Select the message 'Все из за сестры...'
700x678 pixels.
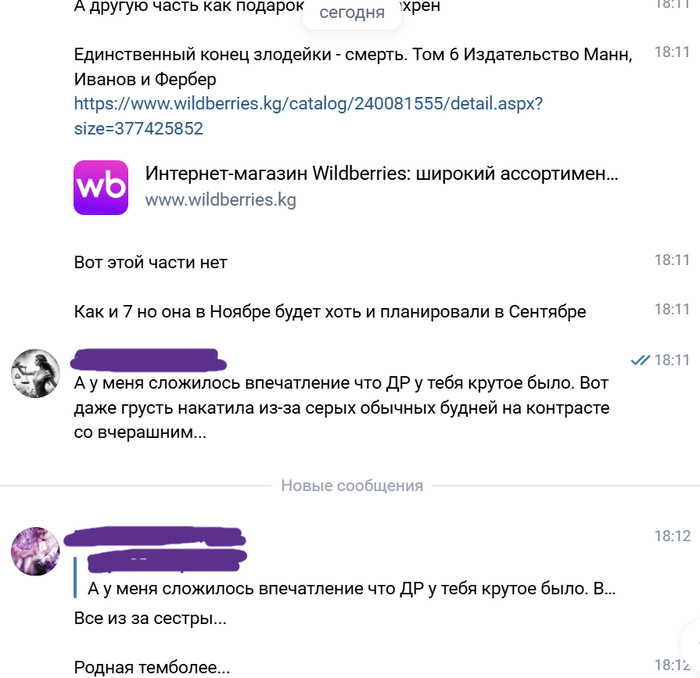[x=150, y=618]
